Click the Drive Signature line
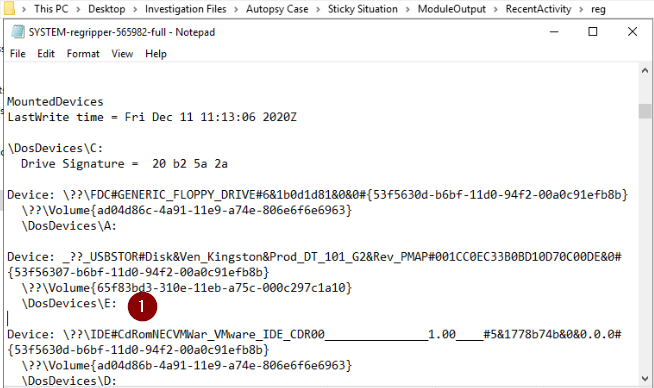Image resolution: width=654 pixels, height=388 pixels. click(124, 164)
